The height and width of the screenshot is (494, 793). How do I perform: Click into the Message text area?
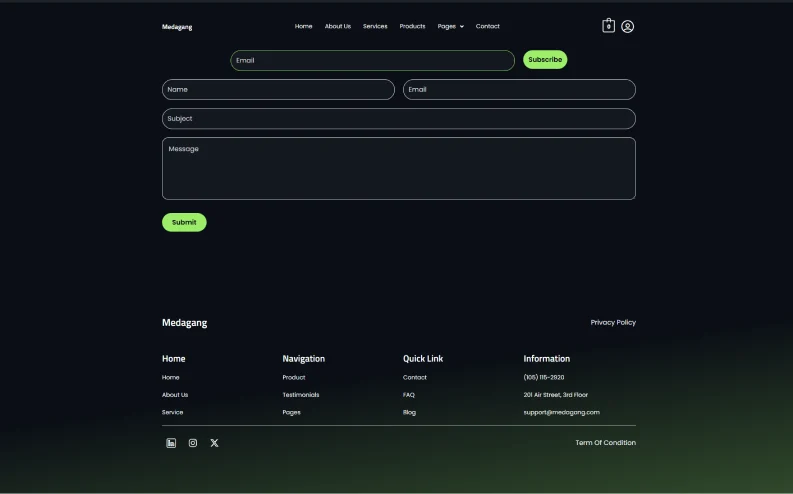[x=399, y=168]
